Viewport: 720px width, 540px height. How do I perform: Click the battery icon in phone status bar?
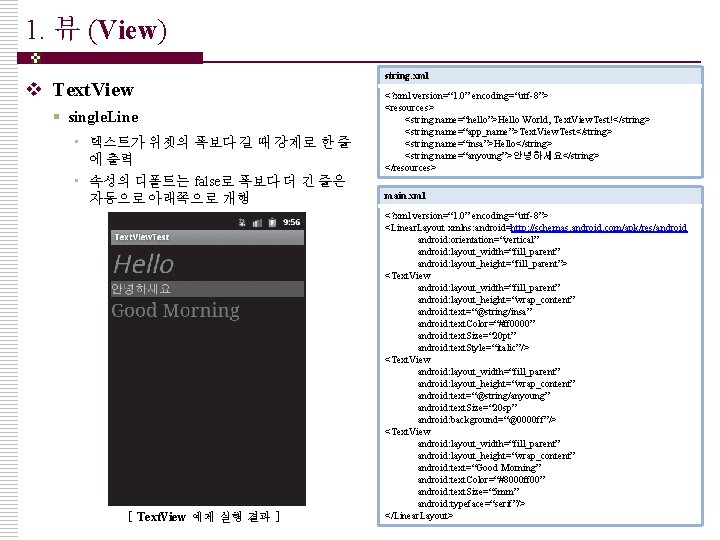tap(272, 222)
